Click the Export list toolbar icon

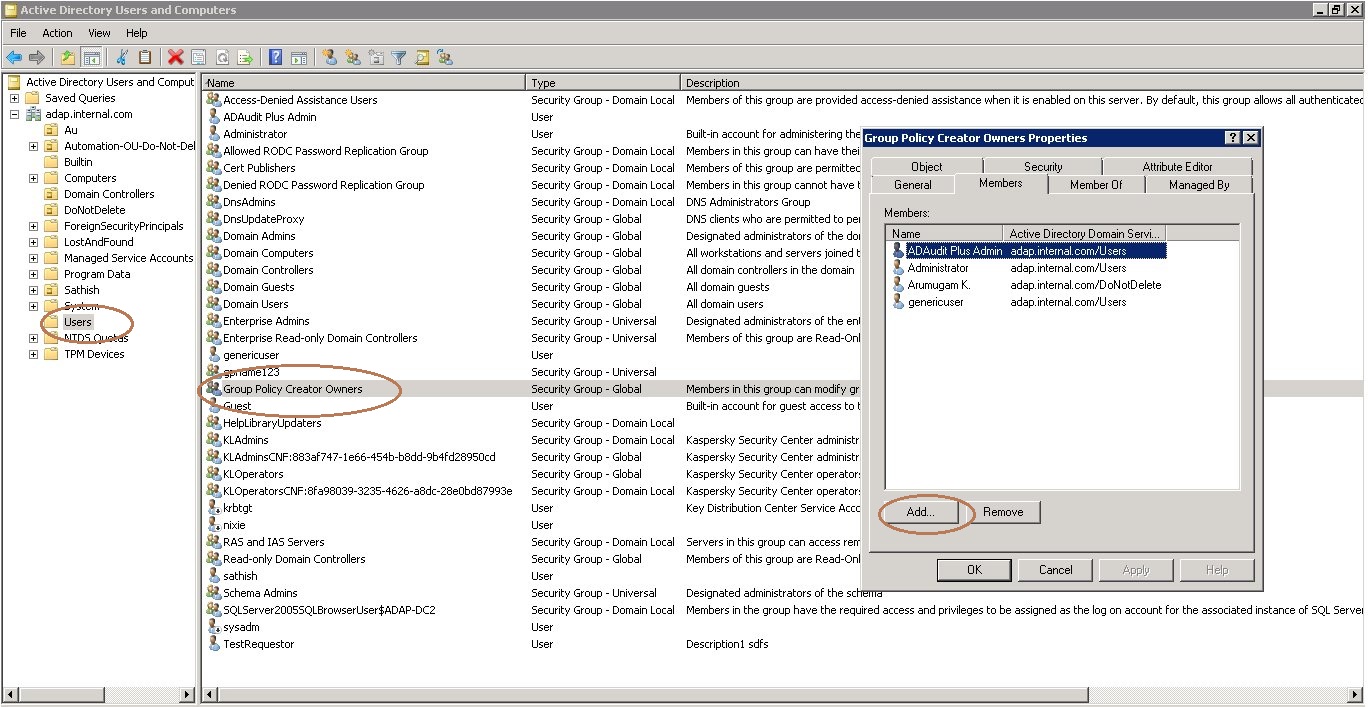(x=245, y=58)
